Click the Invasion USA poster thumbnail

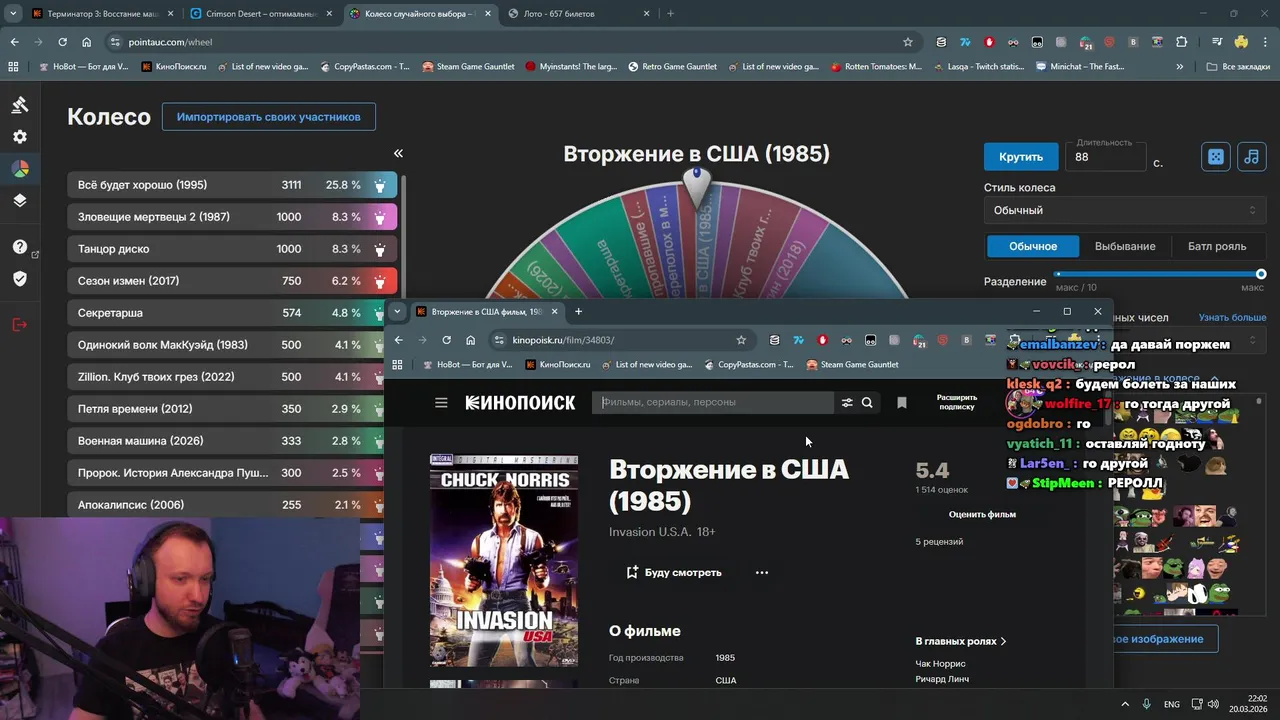504,561
